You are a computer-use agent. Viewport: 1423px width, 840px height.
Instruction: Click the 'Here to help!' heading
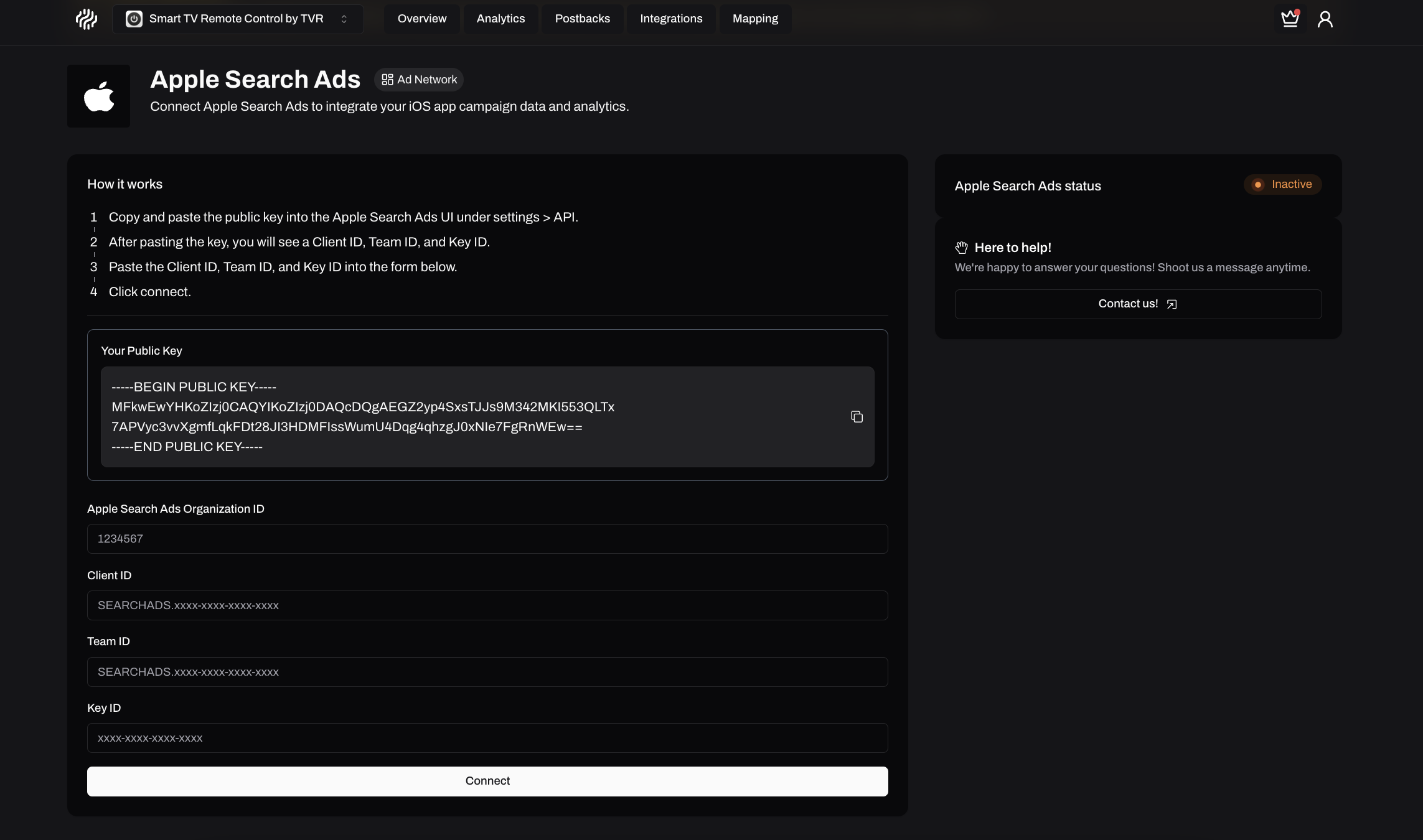point(1013,248)
